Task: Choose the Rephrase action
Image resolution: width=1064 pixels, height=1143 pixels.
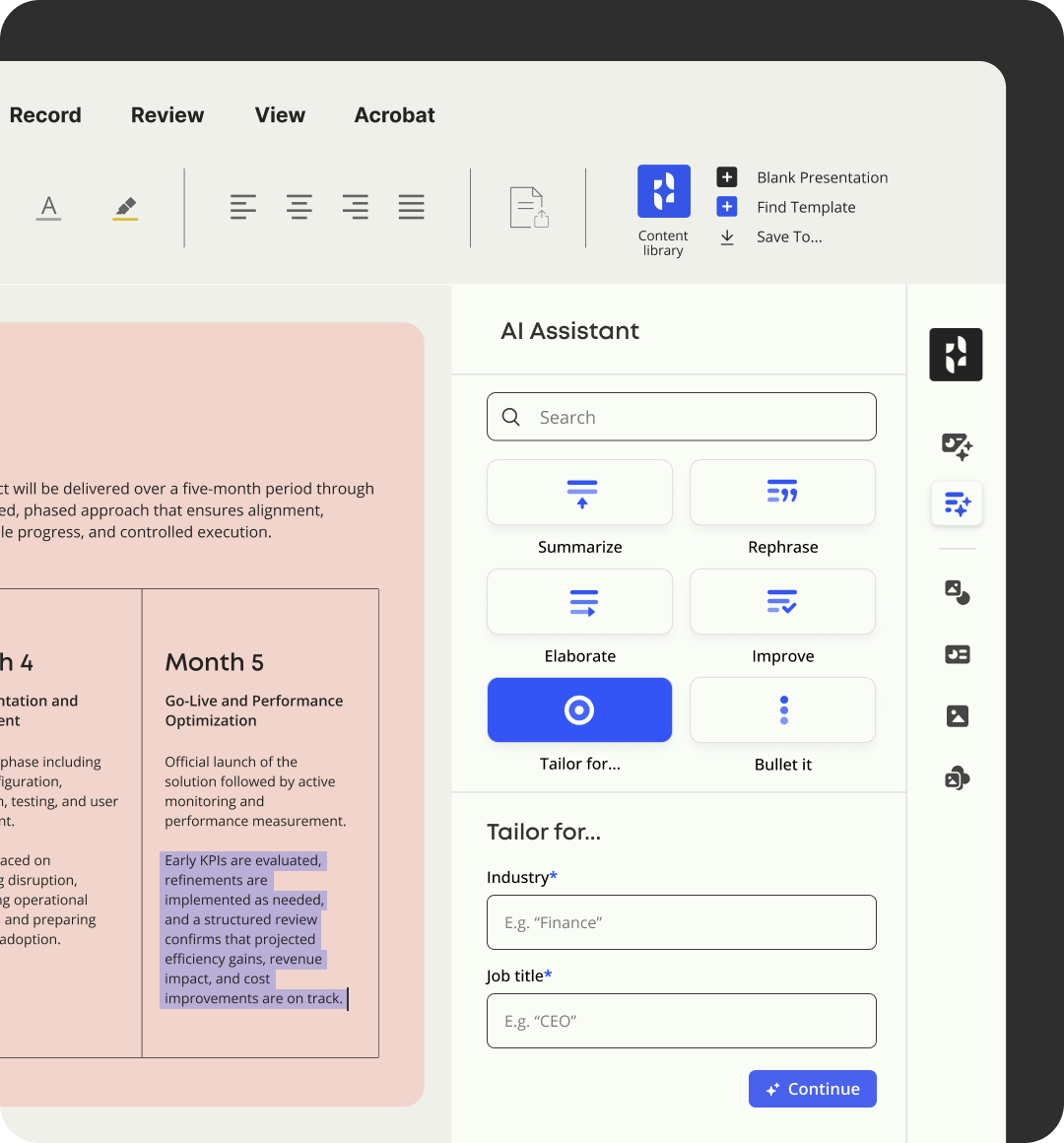Action: [782, 493]
